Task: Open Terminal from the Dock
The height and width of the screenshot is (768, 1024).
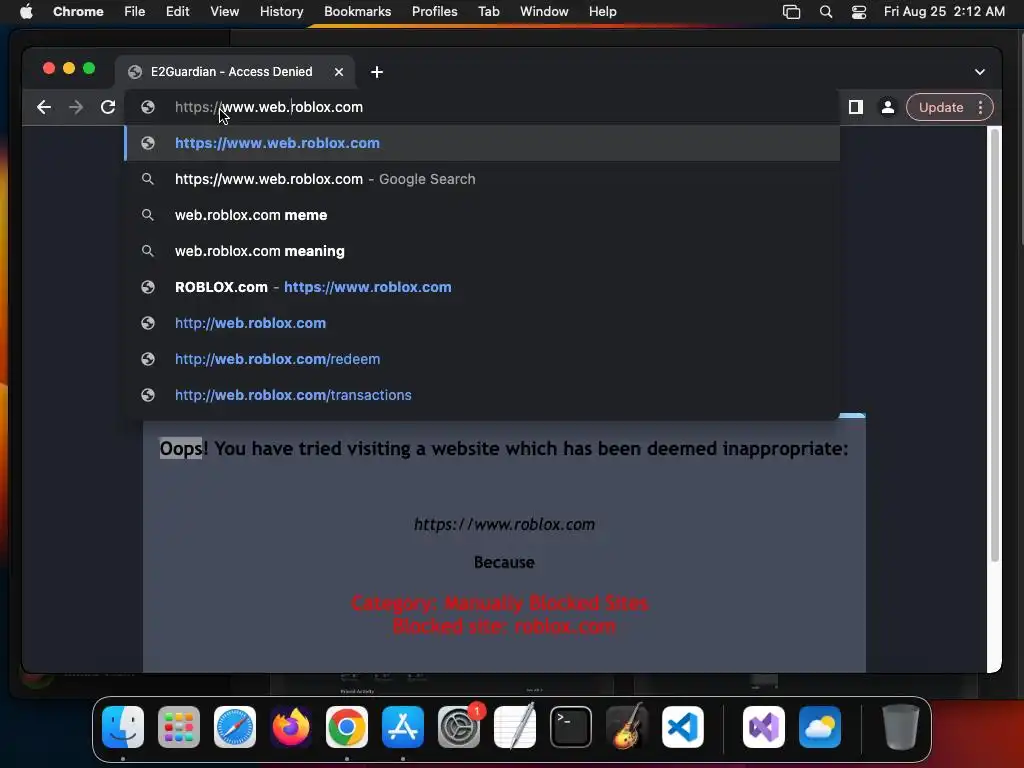Action: tap(571, 727)
